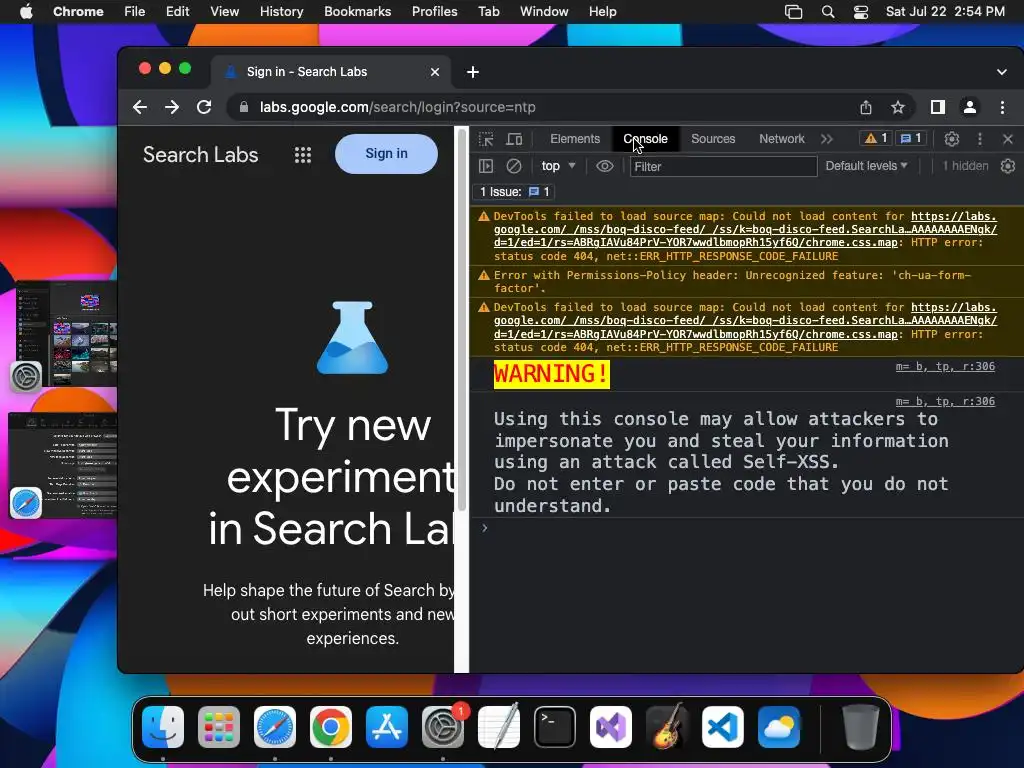The height and width of the screenshot is (768, 1024).
Task: Open the Chrome three-dot menu
Action: pos(1002,107)
